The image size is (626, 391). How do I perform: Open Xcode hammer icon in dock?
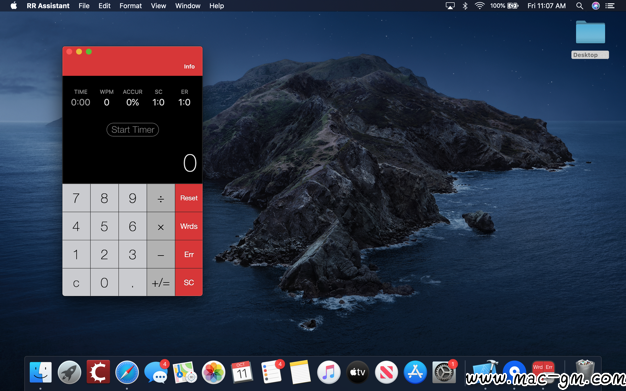pos(484,372)
